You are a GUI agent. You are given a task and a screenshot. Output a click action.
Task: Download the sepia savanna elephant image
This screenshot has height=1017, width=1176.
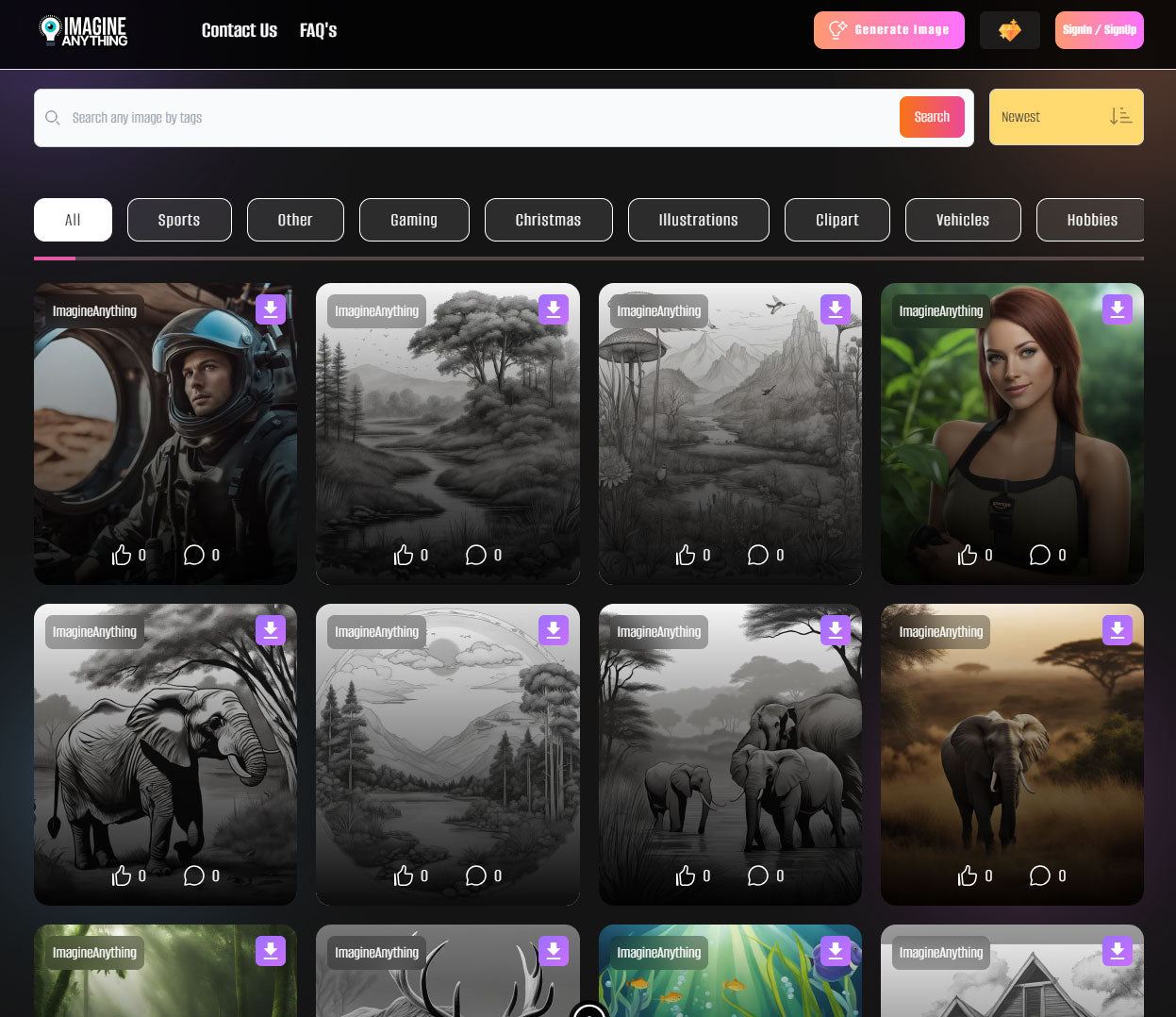(1118, 630)
